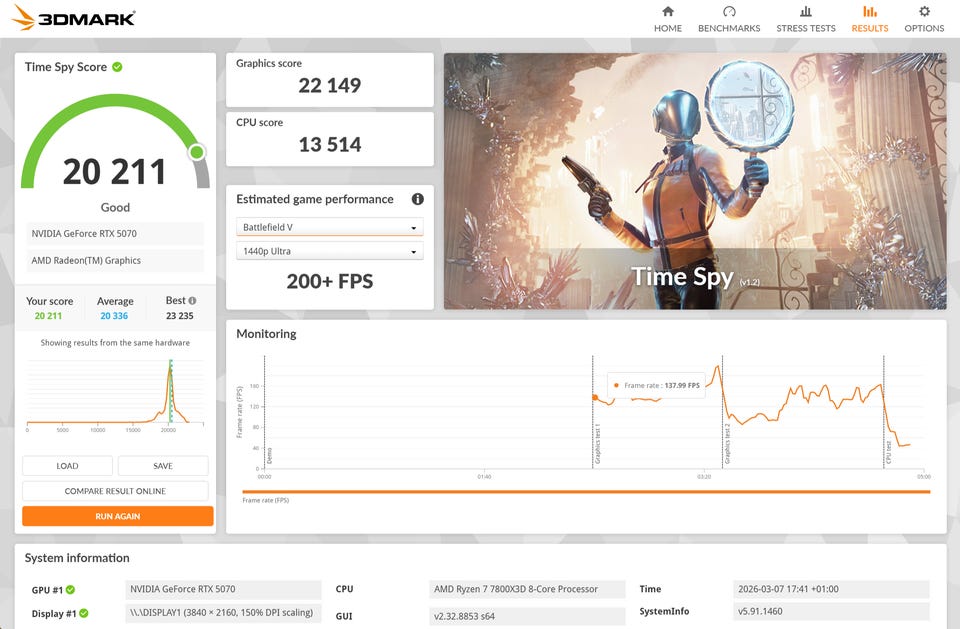The image size is (960, 629).
Task: Click NVIDIA GeForce RTX 5070 under the score
Action: click(115, 233)
